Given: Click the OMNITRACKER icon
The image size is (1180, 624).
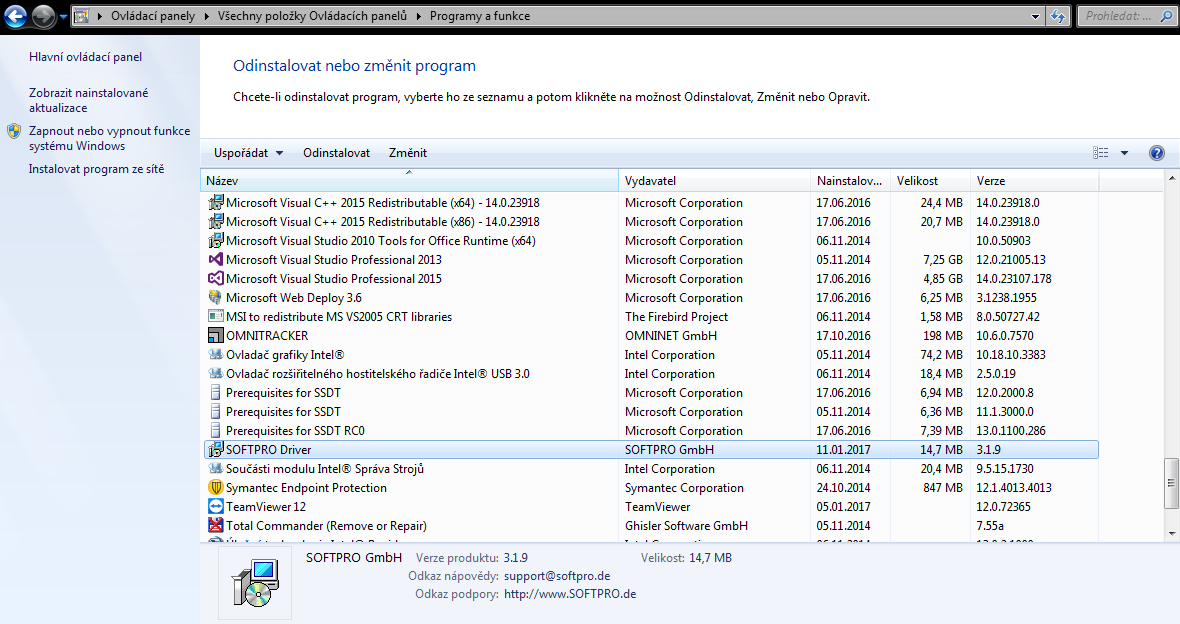Looking at the screenshot, I should coord(215,336).
